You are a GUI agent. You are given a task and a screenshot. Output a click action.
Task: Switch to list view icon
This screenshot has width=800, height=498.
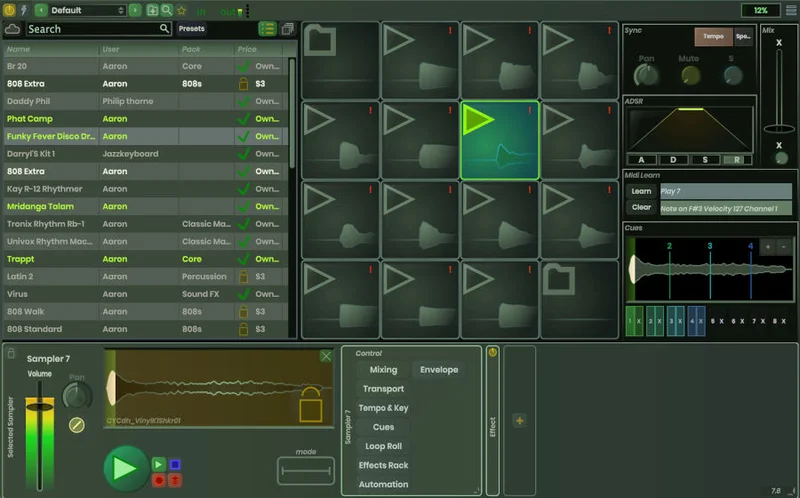click(267, 29)
